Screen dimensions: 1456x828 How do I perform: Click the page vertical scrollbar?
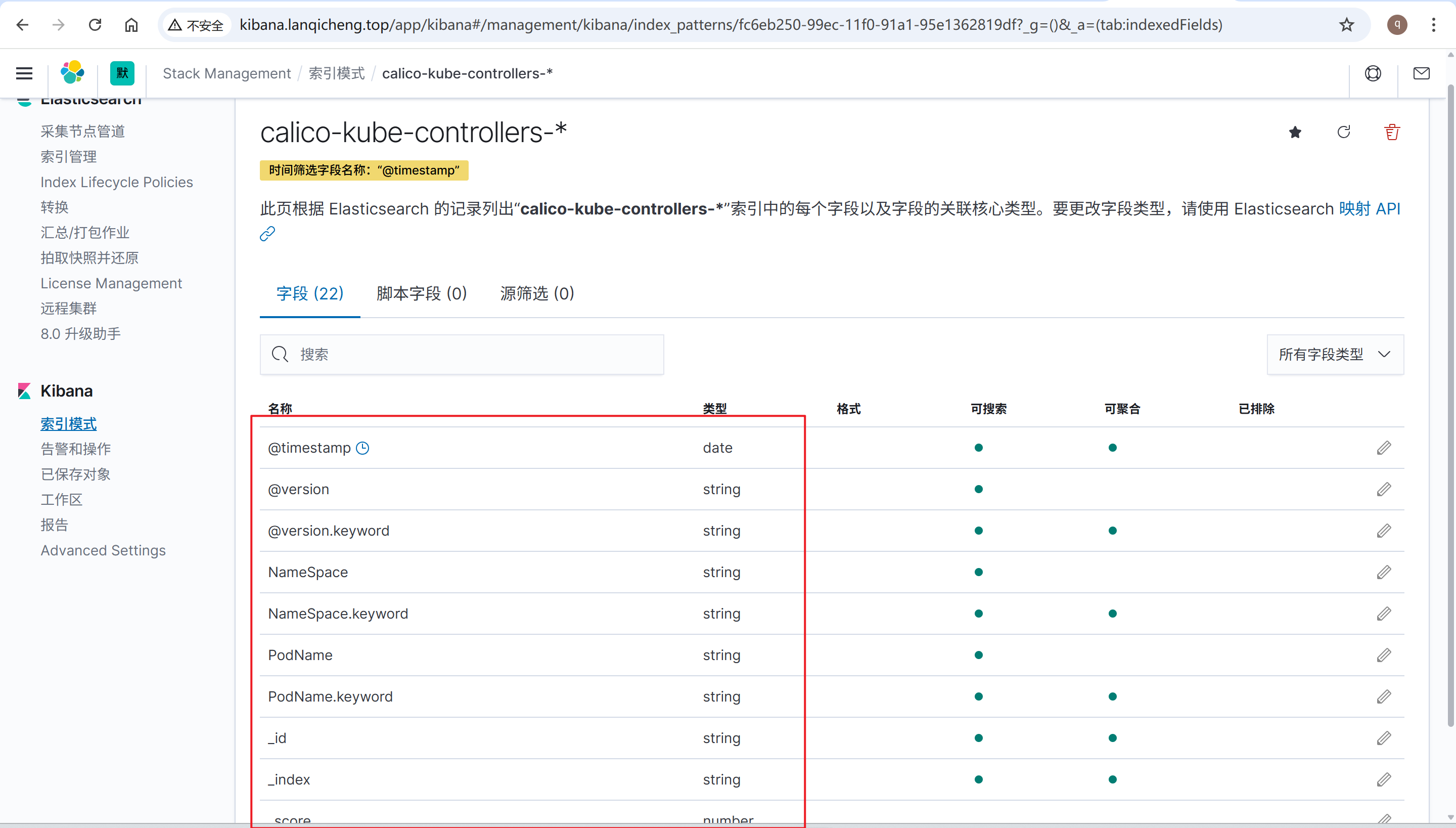coord(1451,405)
